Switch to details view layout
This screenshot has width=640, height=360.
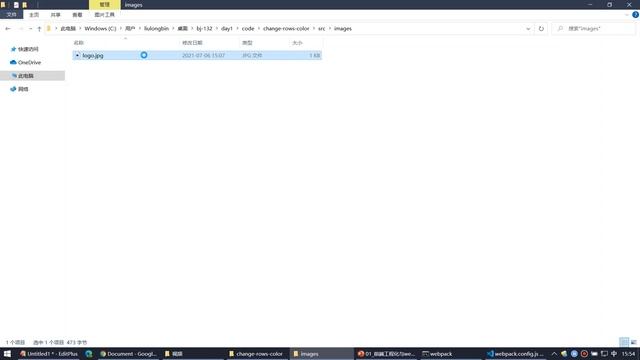[x=624, y=342]
